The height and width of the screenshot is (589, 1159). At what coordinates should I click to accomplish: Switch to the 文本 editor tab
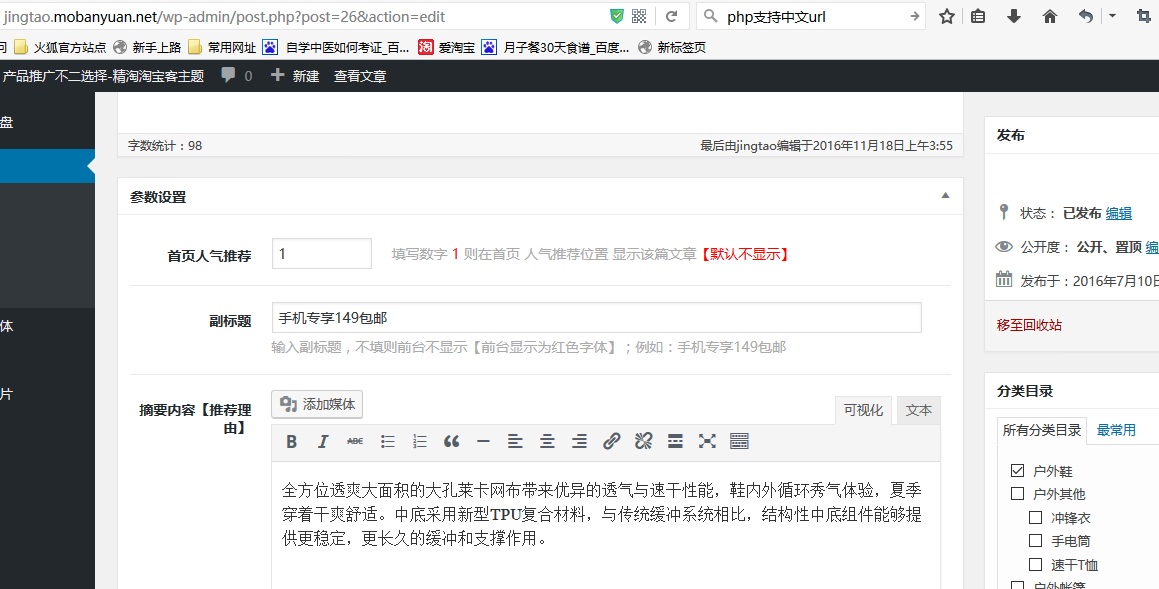click(917, 410)
